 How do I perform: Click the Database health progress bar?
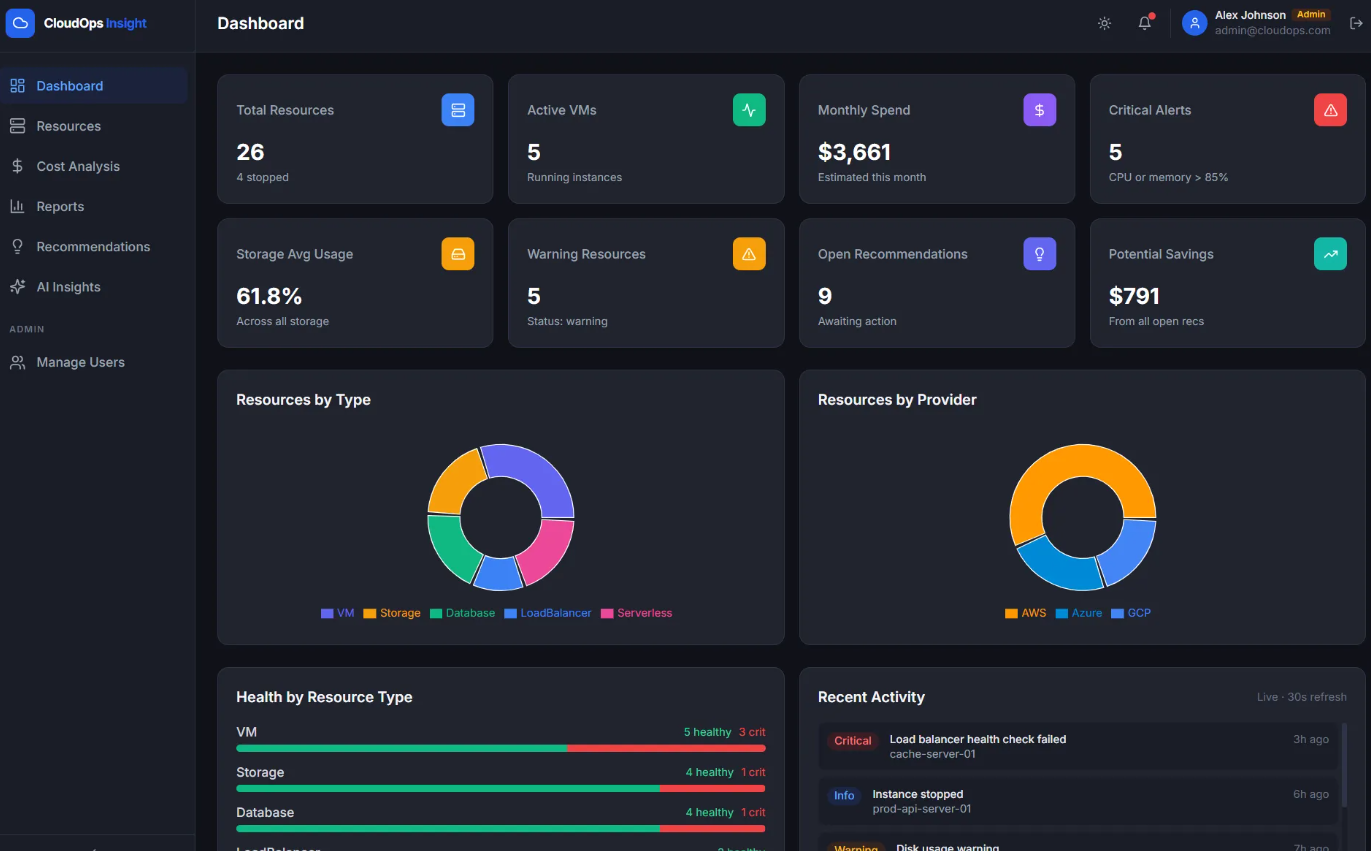(501, 828)
